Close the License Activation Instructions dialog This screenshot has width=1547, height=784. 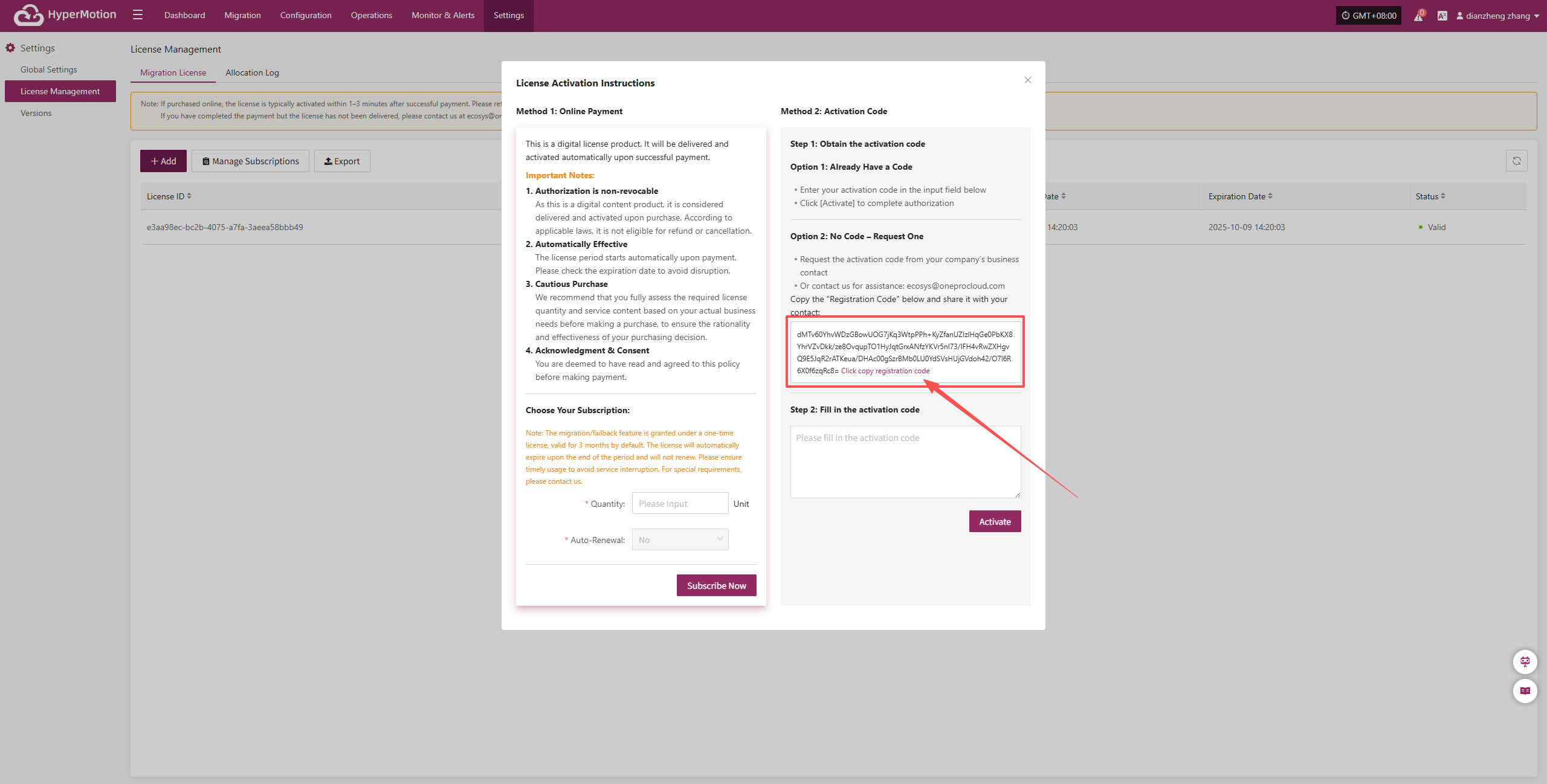[1028, 80]
